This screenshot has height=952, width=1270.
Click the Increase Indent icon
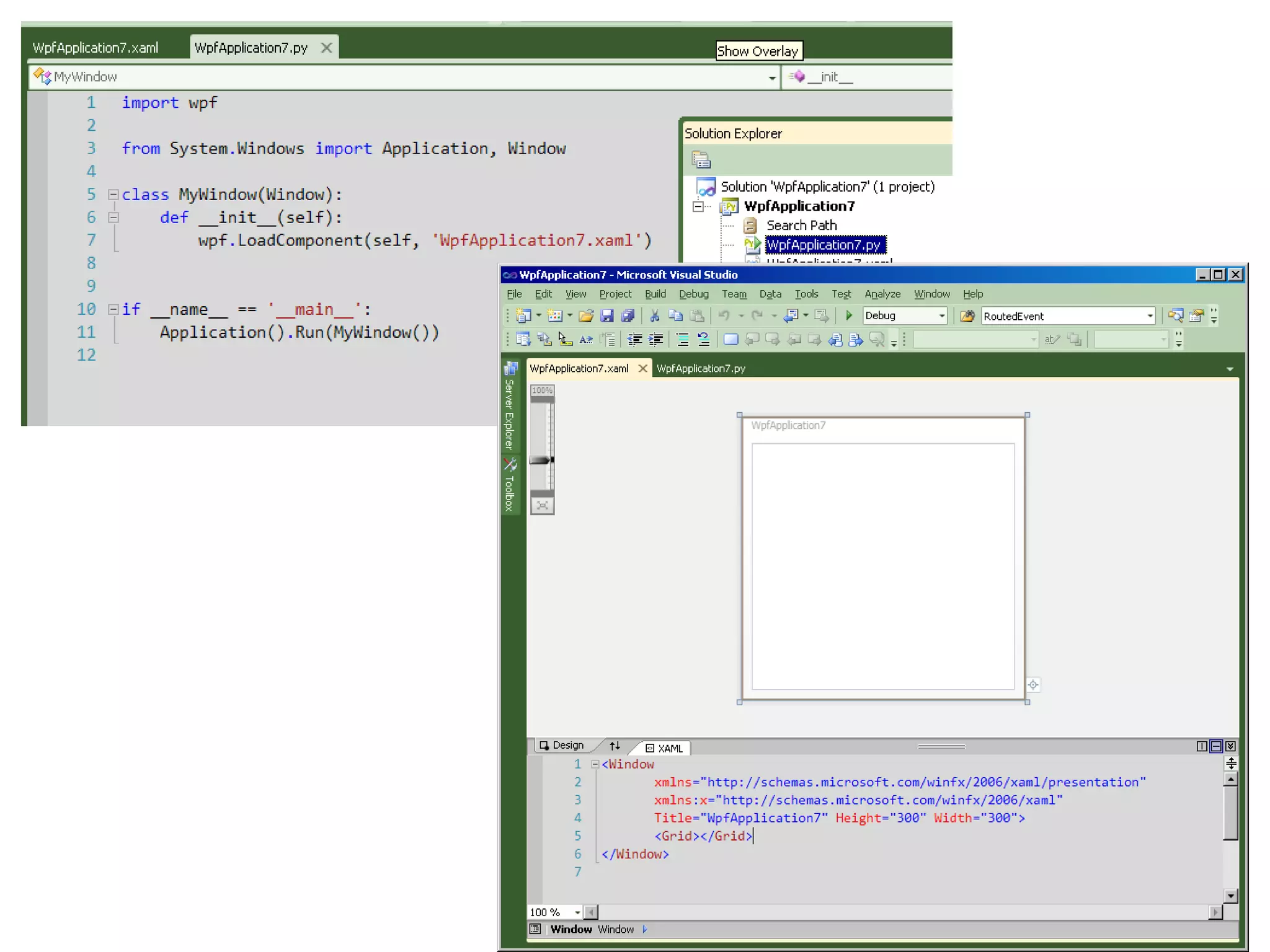click(655, 339)
